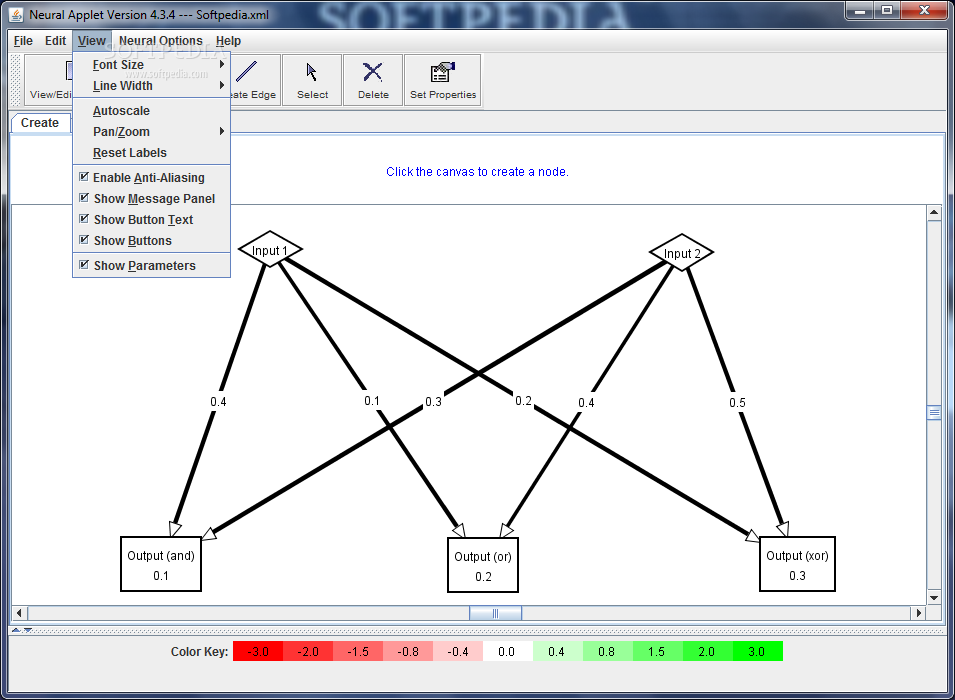
Task: Select the Create Edge tool icon
Action: coord(247,71)
